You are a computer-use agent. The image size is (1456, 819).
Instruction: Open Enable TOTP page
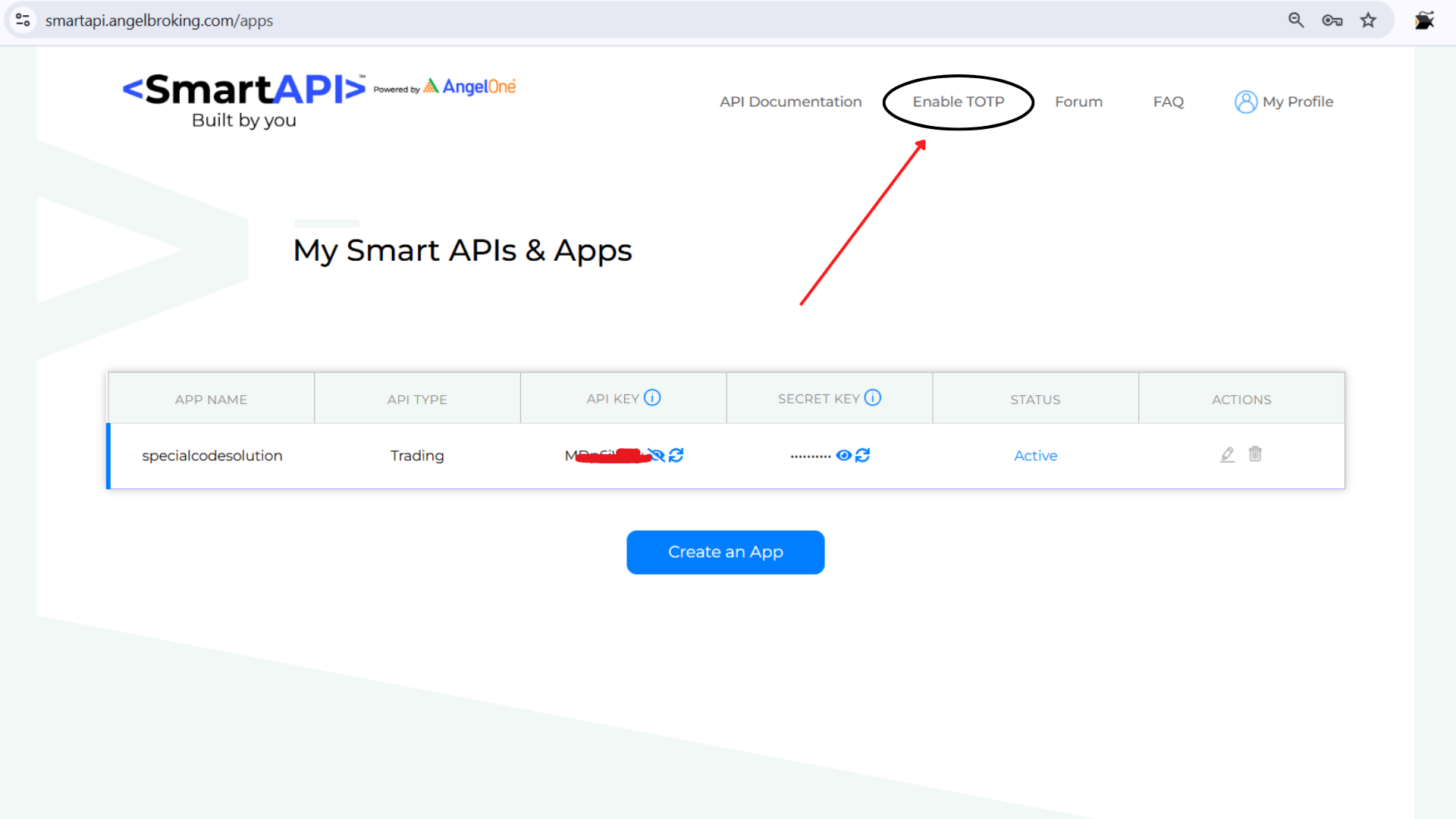point(958,102)
